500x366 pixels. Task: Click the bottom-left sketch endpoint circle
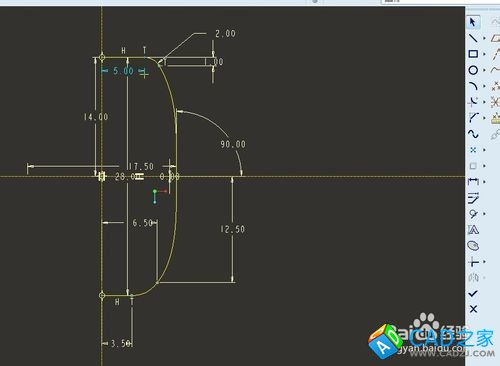pos(102,295)
